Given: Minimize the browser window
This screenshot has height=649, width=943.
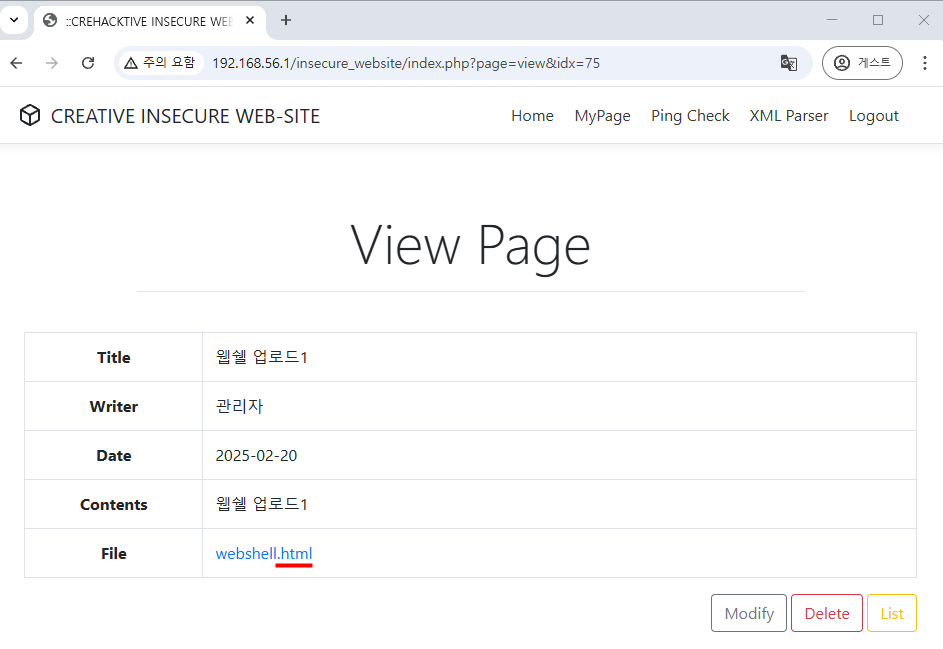Looking at the screenshot, I should pos(832,20).
